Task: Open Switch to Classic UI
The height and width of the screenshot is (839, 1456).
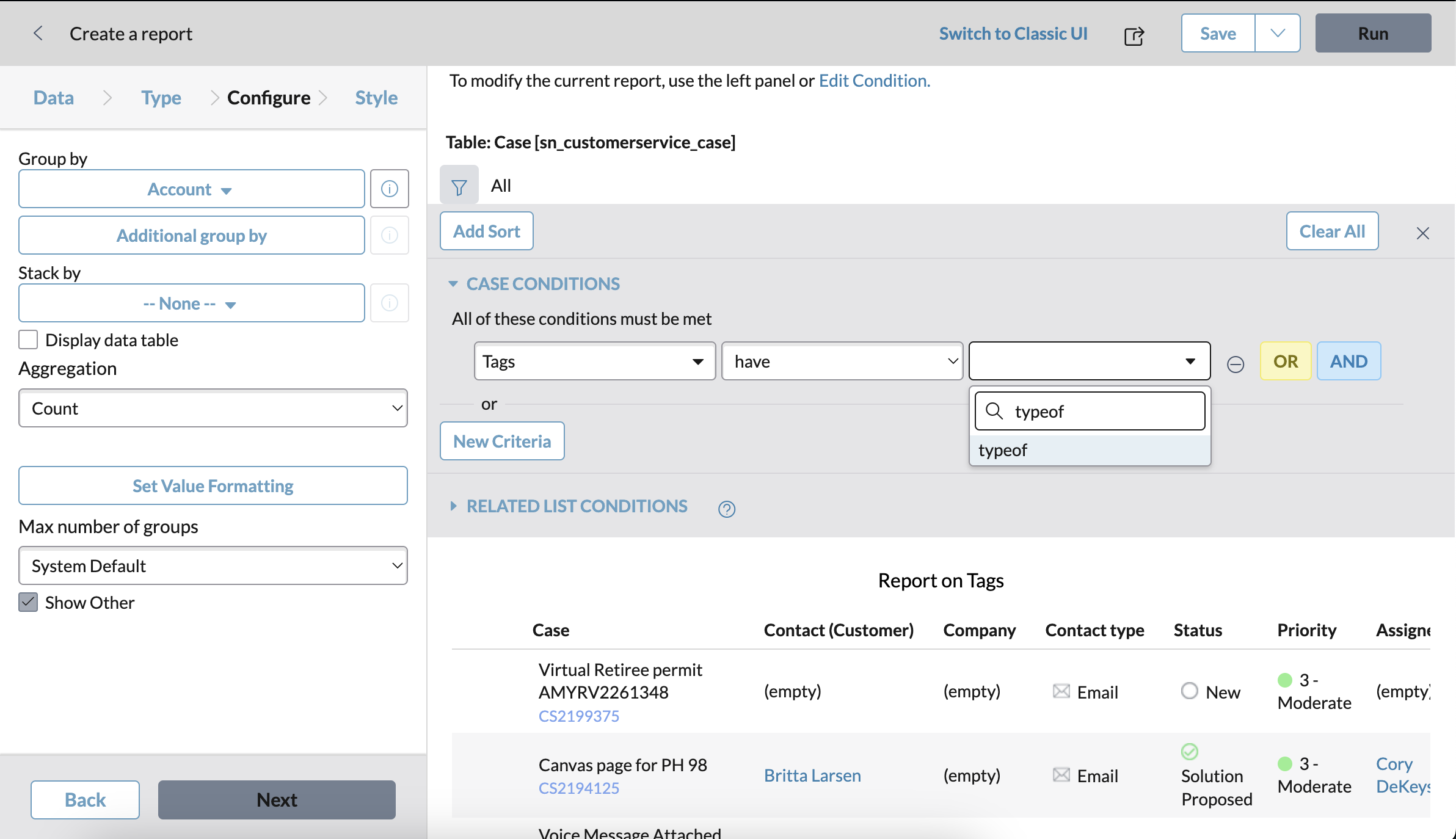Action: pyautogui.click(x=1013, y=34)
